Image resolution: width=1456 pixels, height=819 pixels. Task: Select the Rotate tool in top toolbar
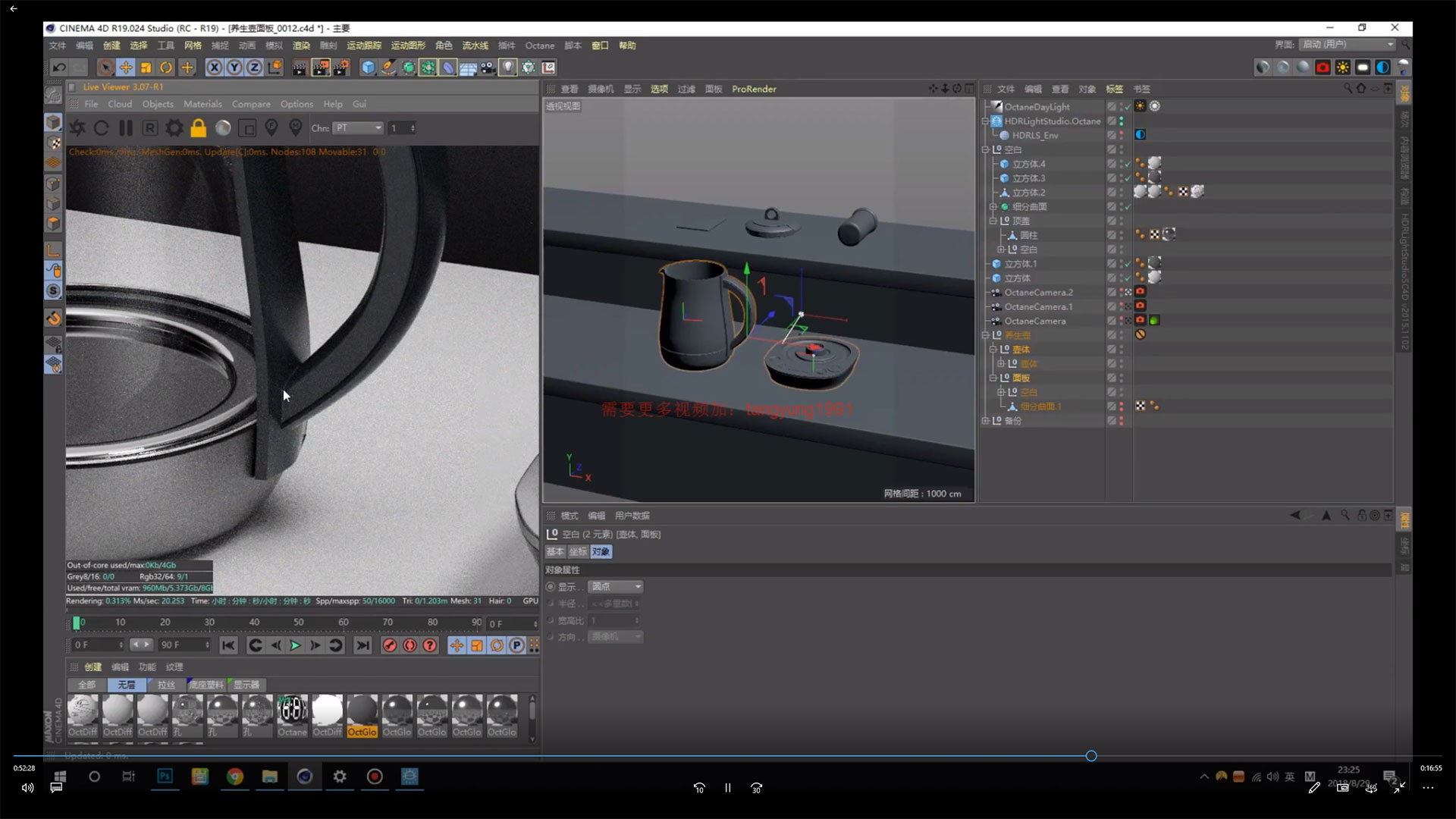[x=166, y=67]
